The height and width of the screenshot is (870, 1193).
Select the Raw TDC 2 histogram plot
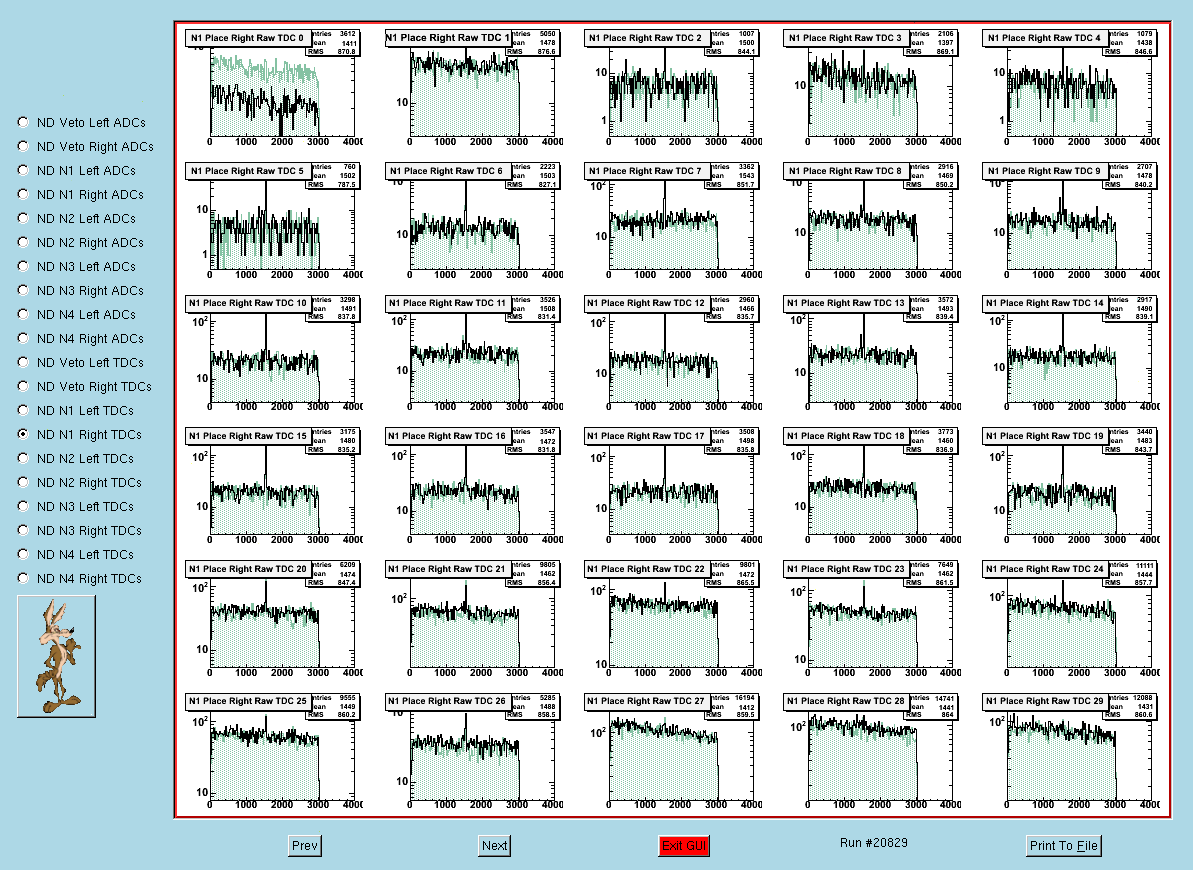pos(673,88)
